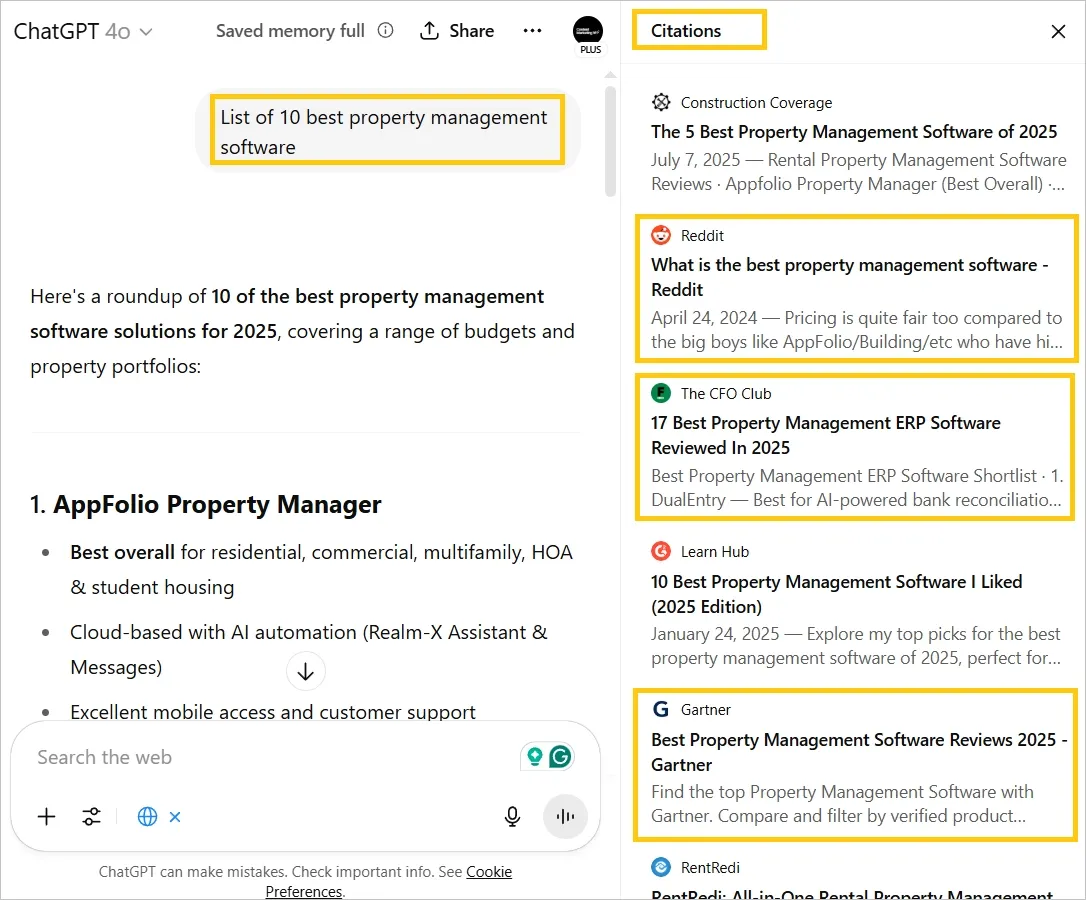The image size is (1086, 900).
Task: Click the Saved memory full info icon
Action: 385,31
